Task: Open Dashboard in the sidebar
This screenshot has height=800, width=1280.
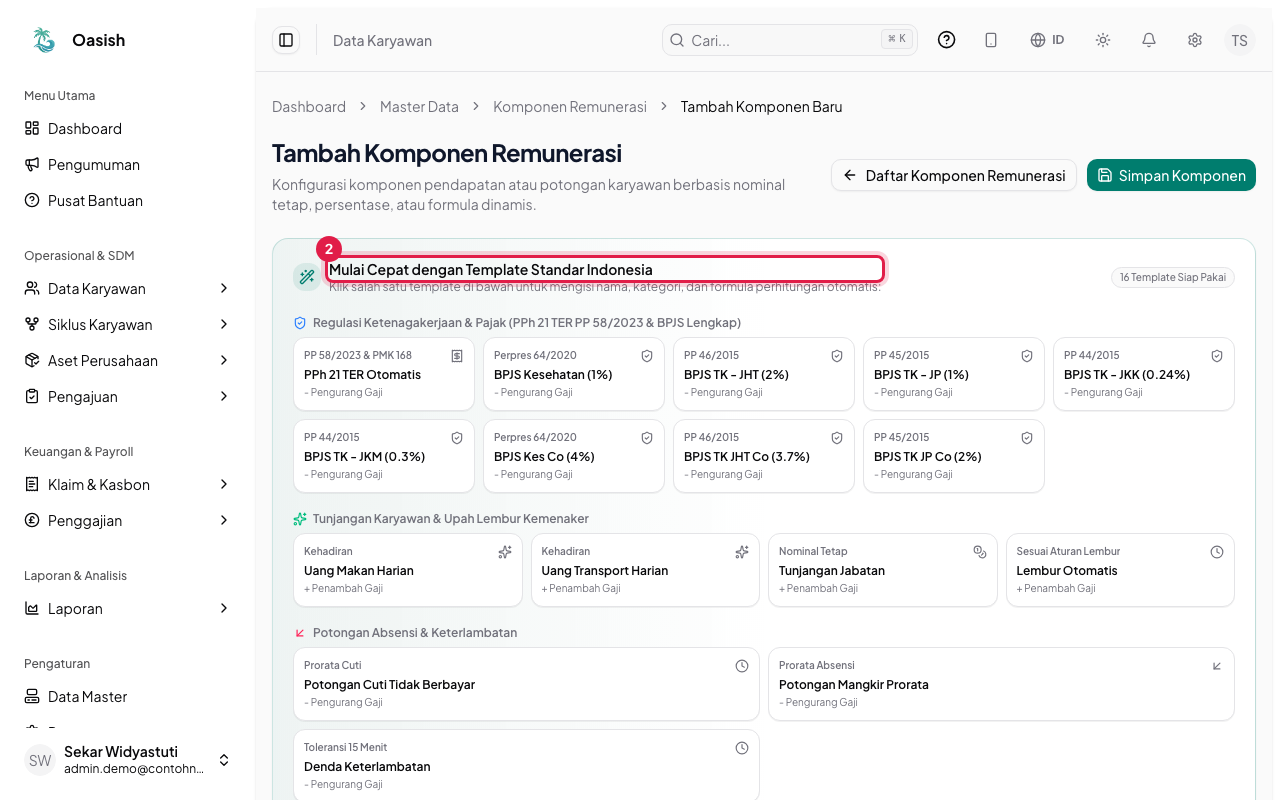Action: tap(128, 129)
